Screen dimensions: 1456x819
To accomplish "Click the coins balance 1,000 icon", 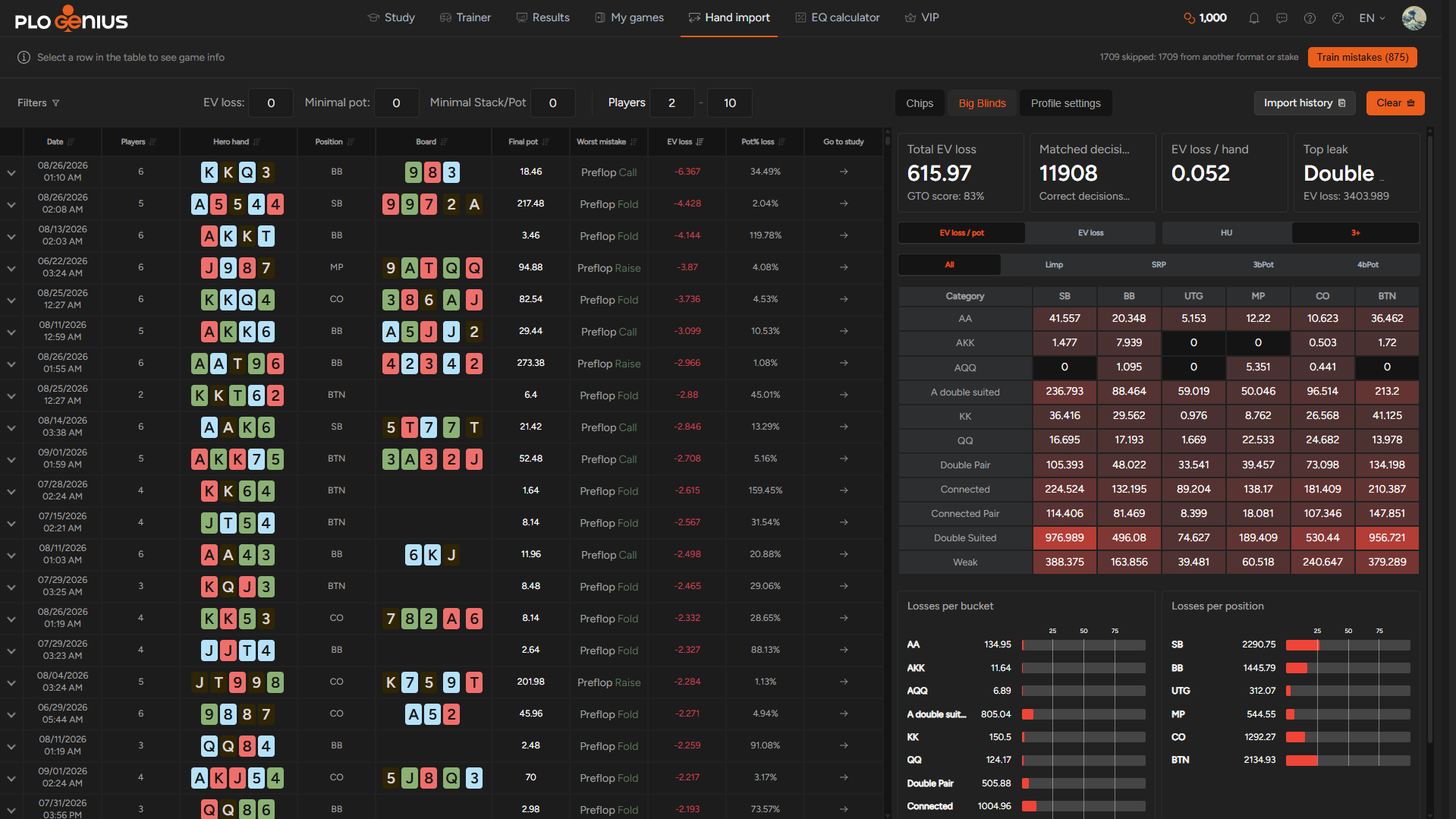I will click(1189, 18).
